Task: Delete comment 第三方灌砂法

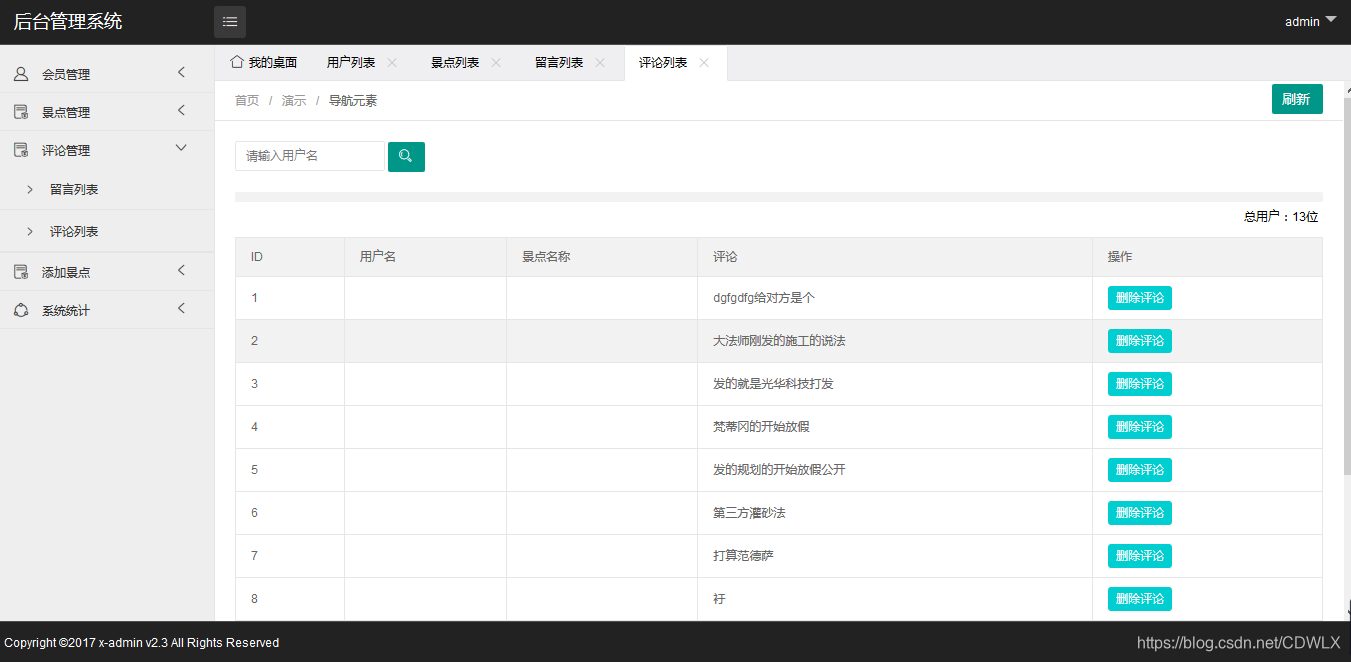Action: click(1140, 513)
